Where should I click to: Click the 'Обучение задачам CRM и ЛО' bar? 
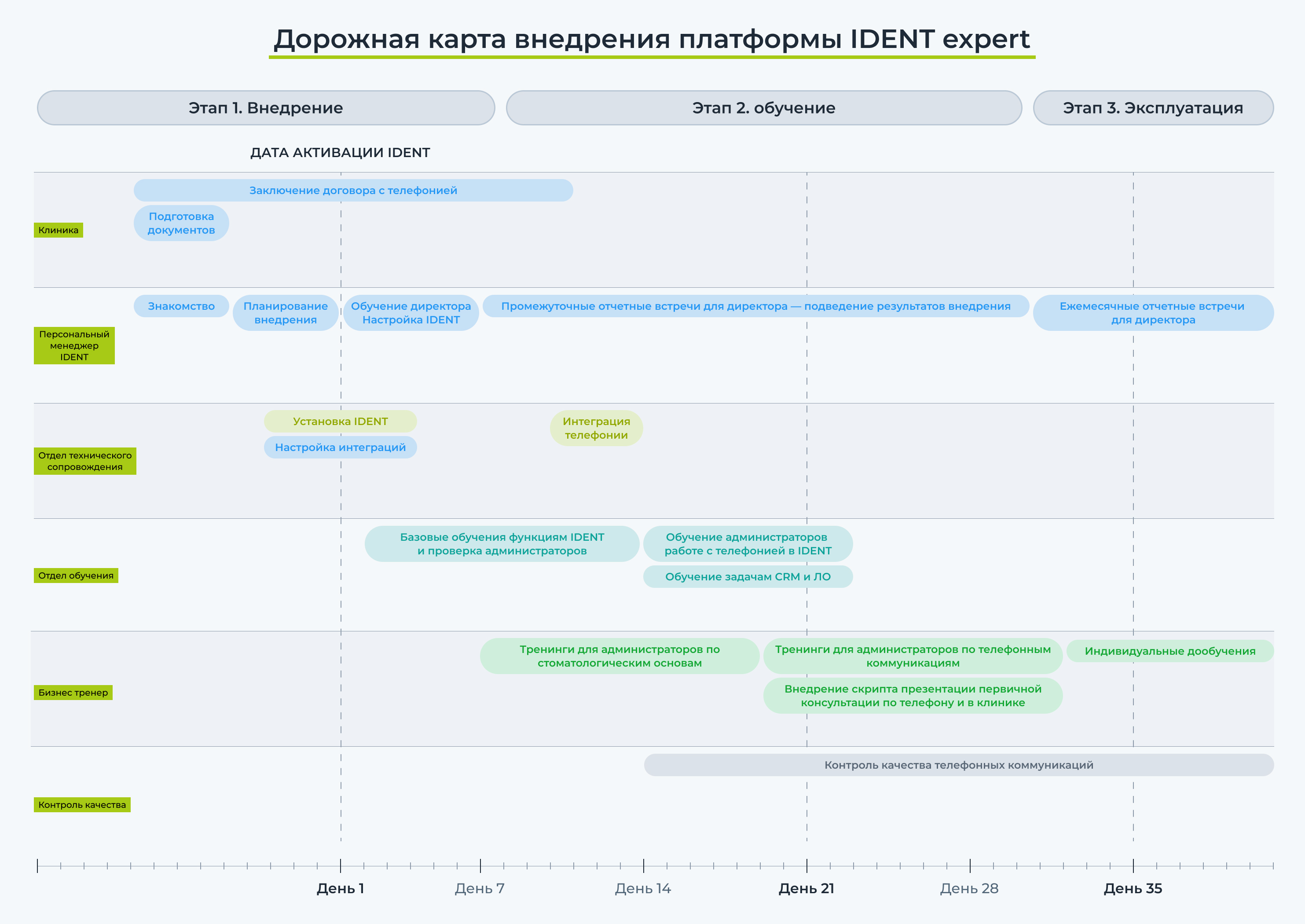click(x=748, y=576)
